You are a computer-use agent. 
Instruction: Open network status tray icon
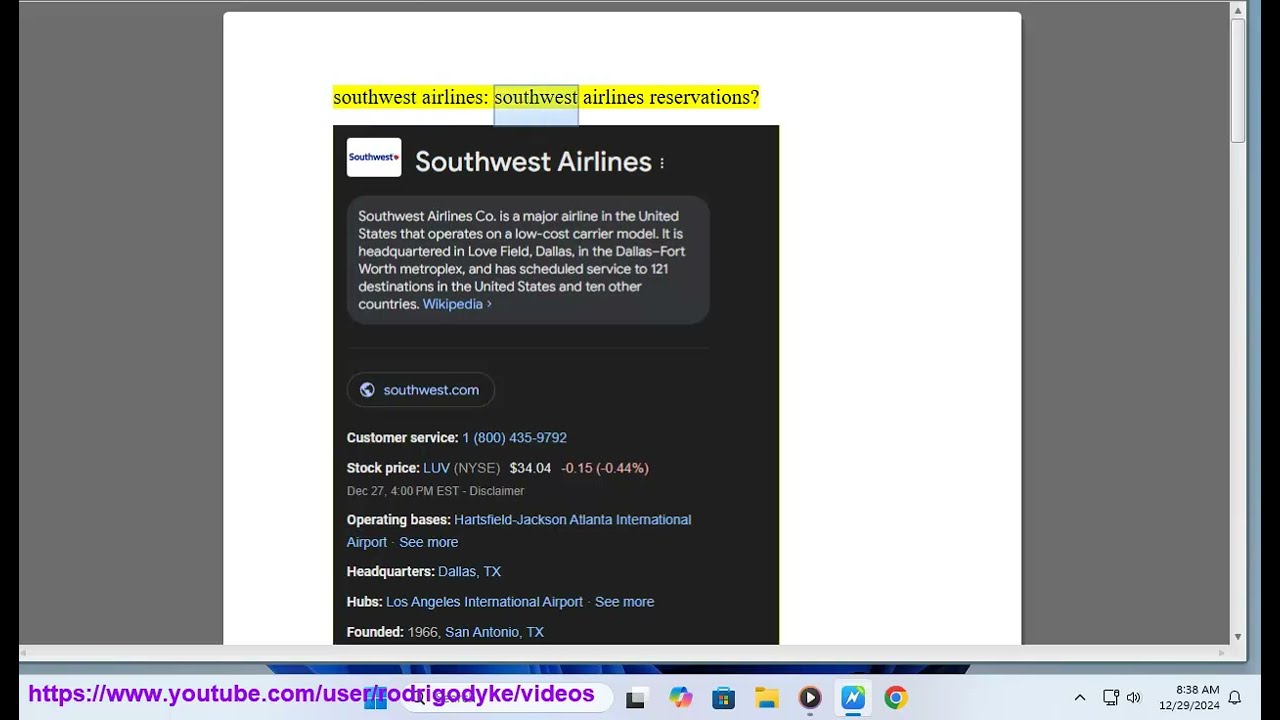click(x=1111, y=698)
